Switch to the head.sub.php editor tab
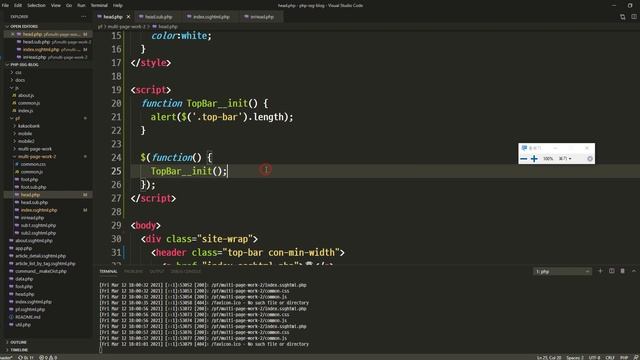The width and height of the screenshot is (640, 360). 158,17
